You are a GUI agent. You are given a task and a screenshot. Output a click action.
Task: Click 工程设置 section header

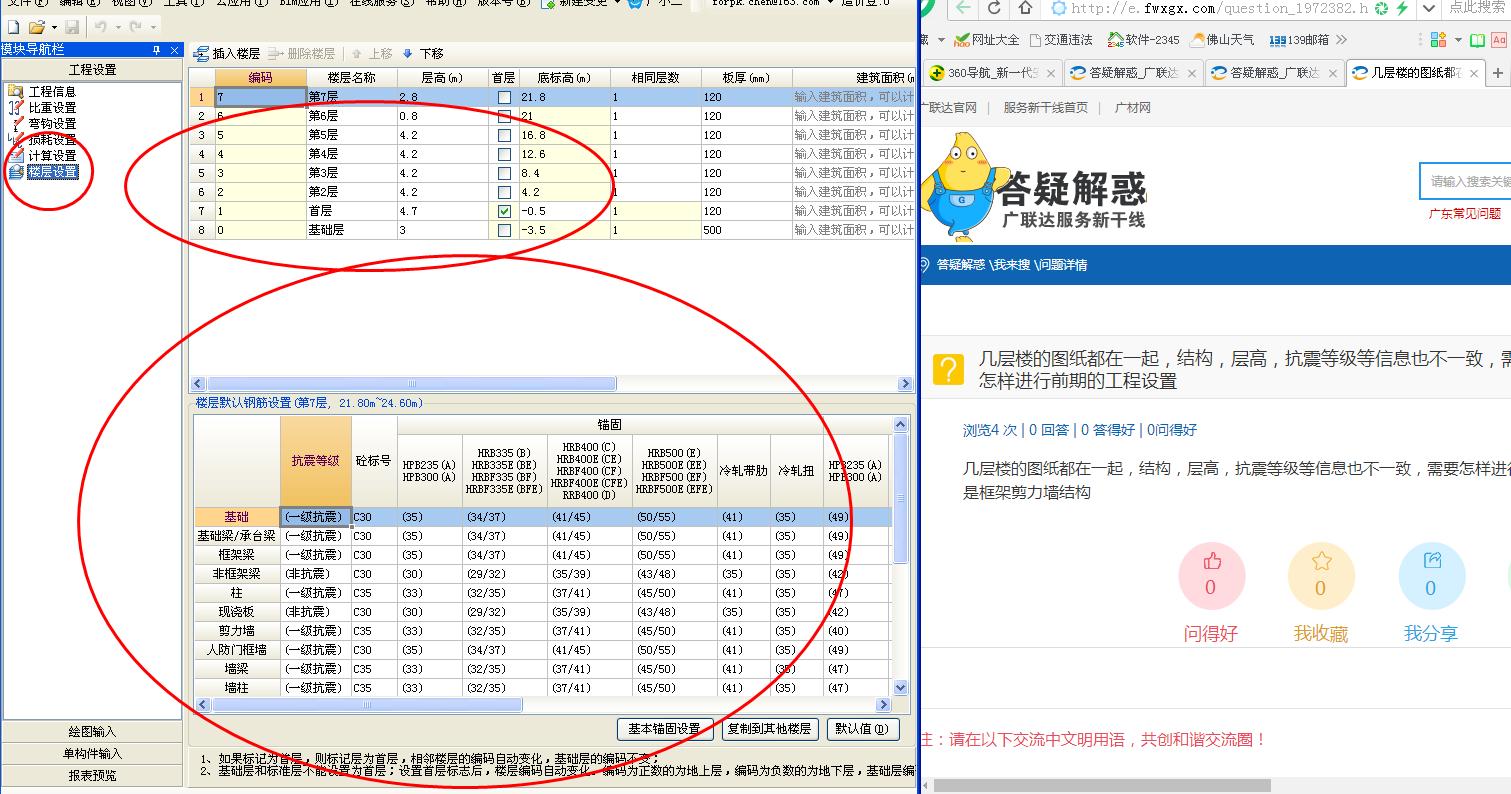click(92, 70)
